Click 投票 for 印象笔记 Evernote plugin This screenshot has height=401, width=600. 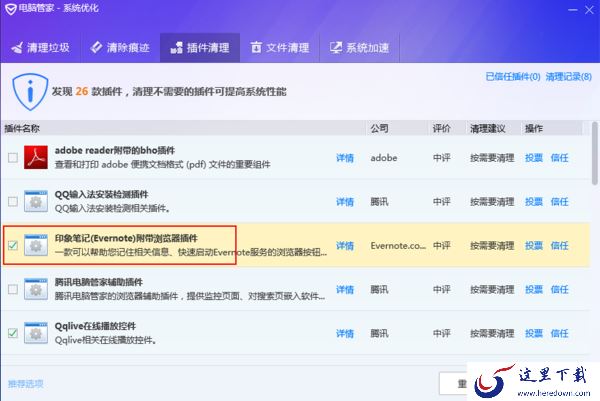(534, 246)
